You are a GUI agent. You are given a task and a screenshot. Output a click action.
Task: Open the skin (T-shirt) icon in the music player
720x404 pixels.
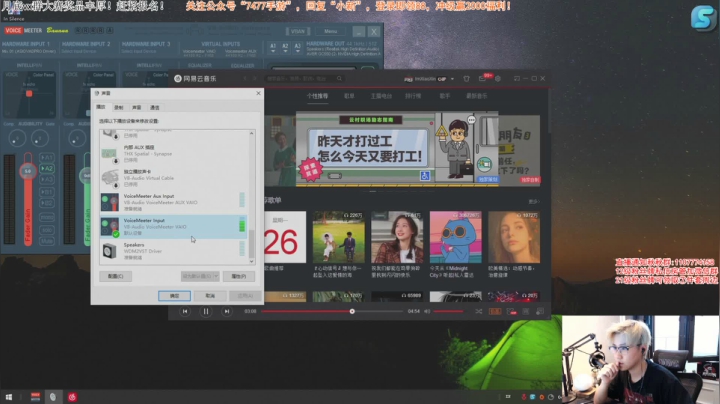[x=467, y=79]
